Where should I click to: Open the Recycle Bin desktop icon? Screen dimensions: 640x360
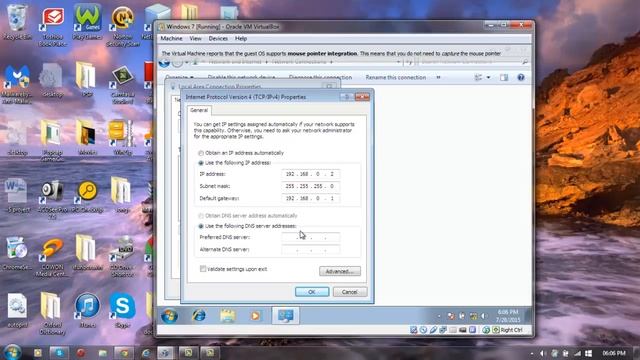point(17,22)
